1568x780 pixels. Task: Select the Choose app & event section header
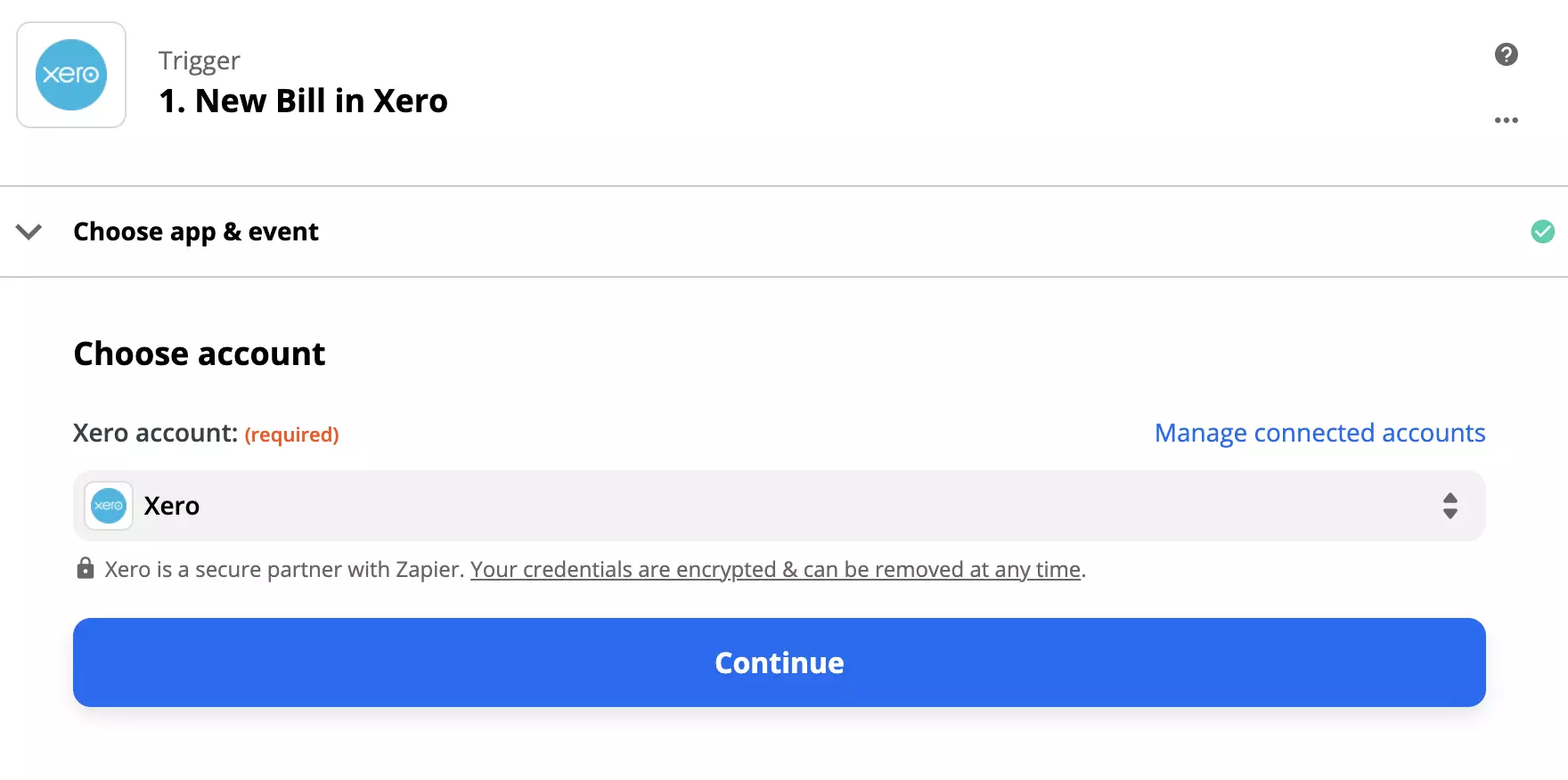pyautogui.click(x=195, y=232)
